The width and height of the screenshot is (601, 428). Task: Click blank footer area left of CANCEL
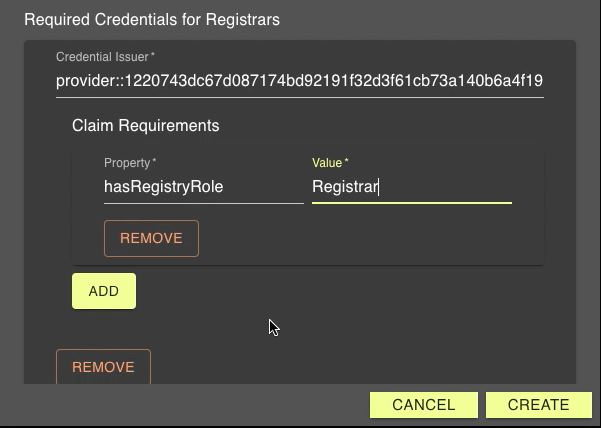click(x=190, y=405)
